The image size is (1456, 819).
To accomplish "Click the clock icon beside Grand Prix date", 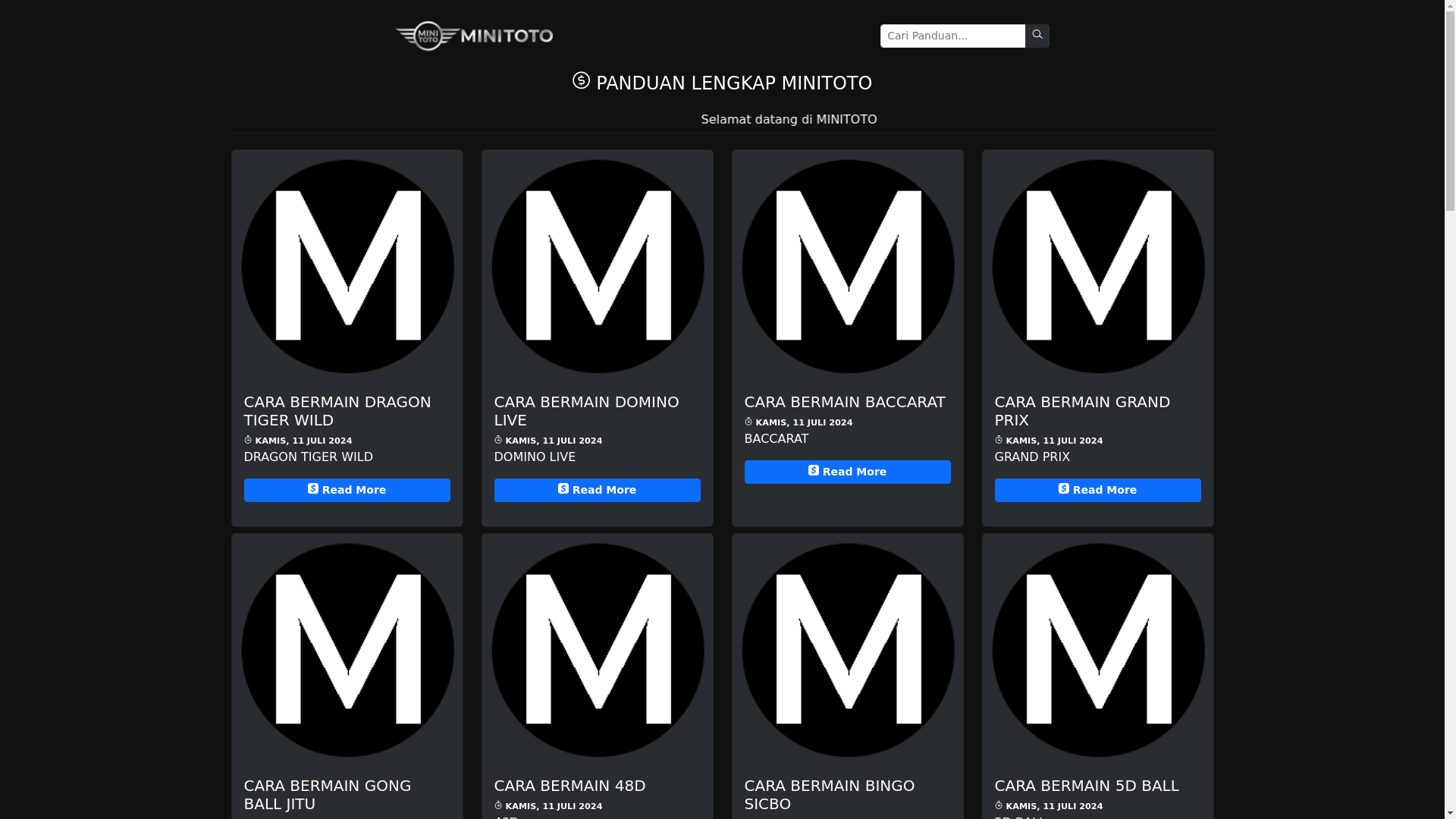I will tap(999, 440).
